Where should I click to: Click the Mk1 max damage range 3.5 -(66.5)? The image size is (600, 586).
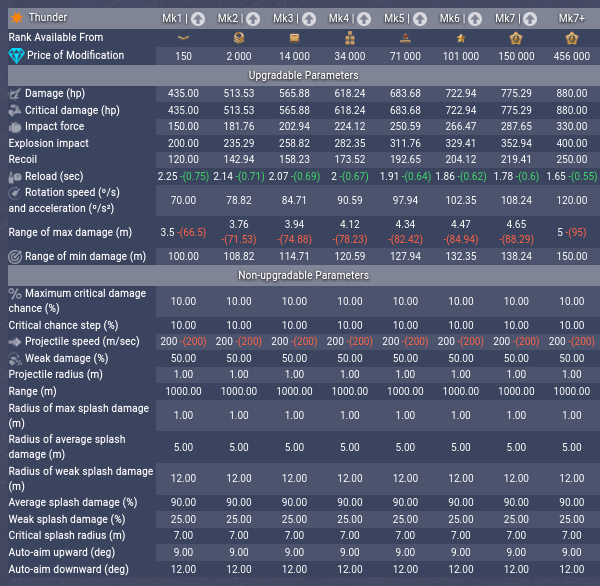click(x=183, y=232)
